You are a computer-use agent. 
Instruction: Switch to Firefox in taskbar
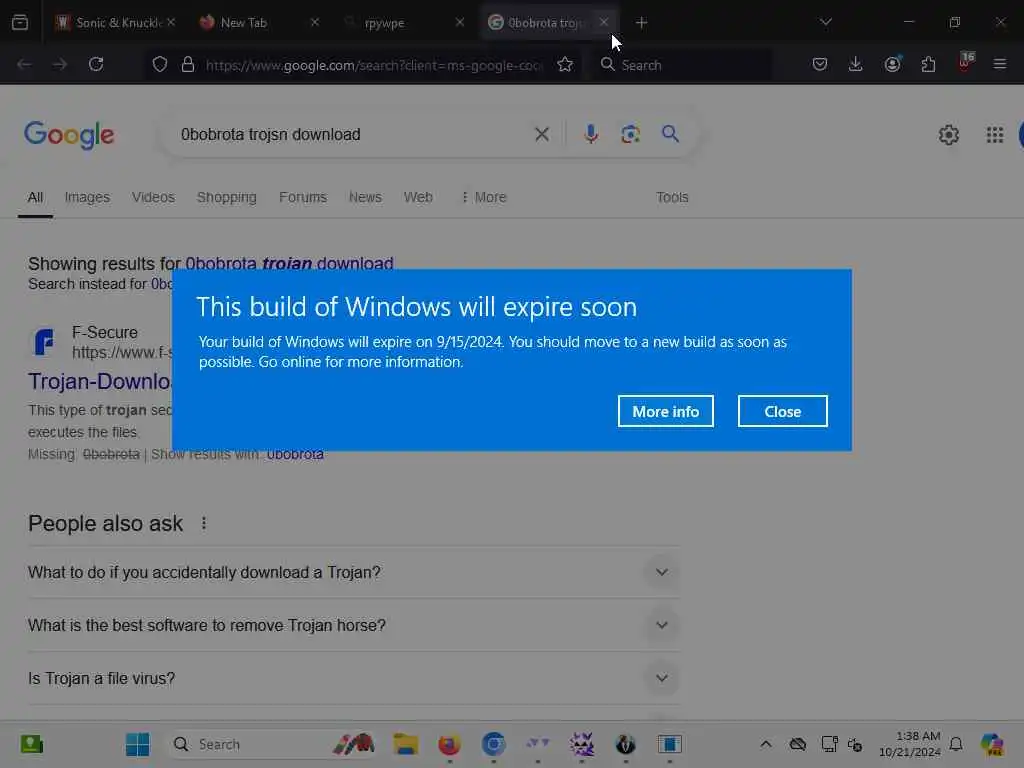[x=449, y=744]
